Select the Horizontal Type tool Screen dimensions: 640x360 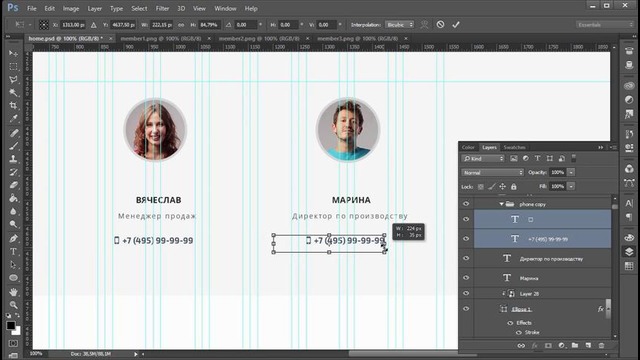13,251
